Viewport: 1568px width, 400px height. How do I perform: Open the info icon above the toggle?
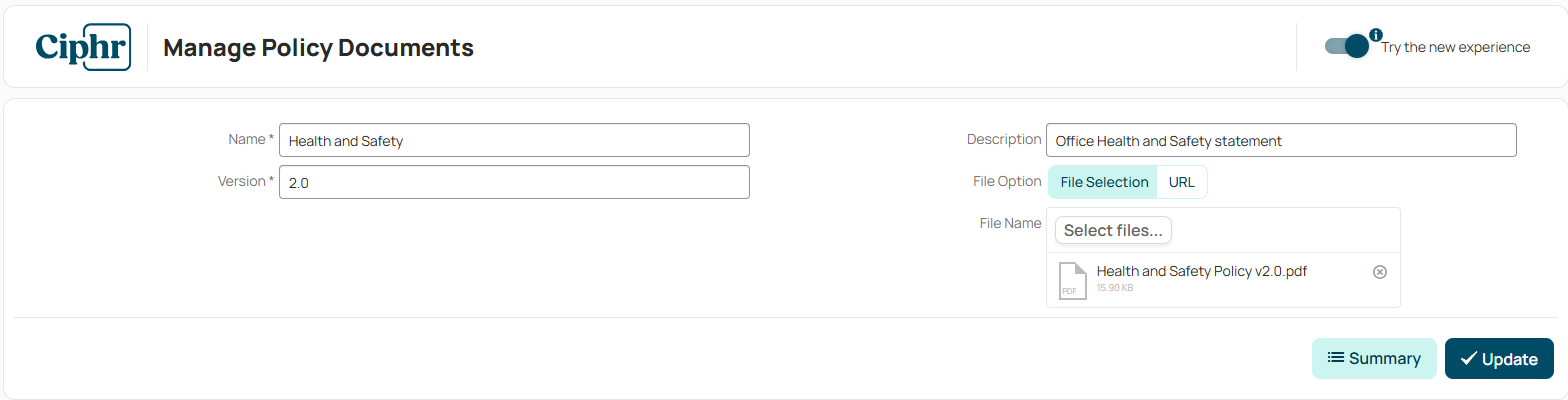coord(1376,35)
